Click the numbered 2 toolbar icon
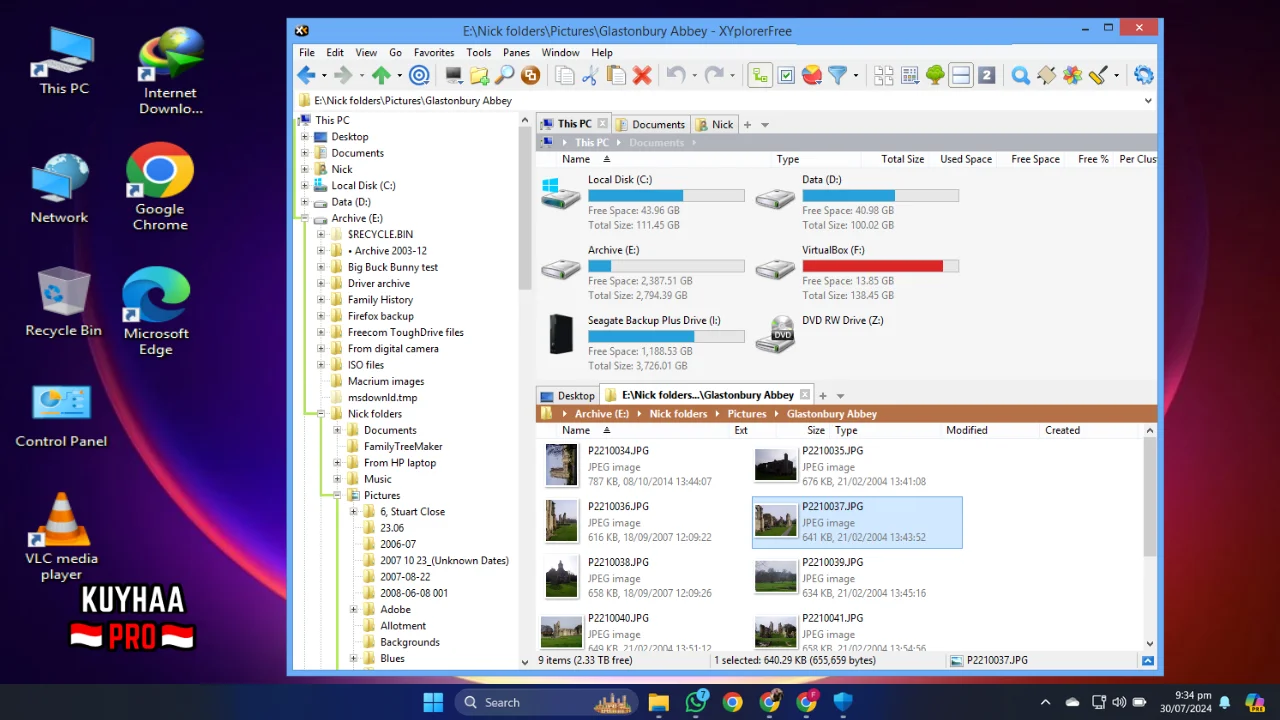Viewport: 1280px width, 720px height. coord(986,75)
